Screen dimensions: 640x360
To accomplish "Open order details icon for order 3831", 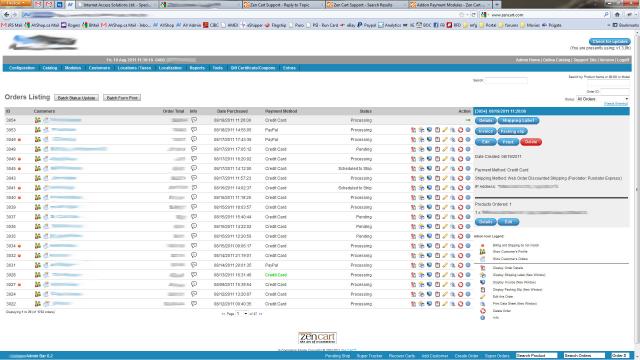I will (413, 265).
